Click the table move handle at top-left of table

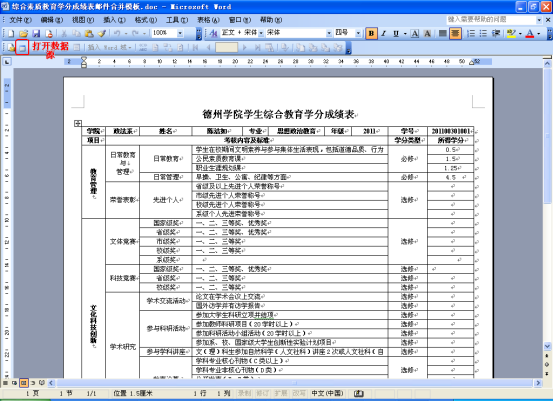click(x=78, y=123)
